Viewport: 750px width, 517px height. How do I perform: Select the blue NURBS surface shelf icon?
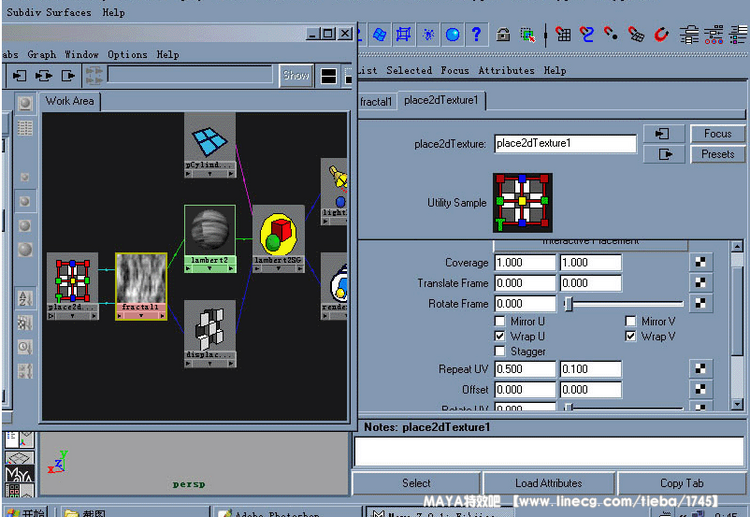(379, 34)
